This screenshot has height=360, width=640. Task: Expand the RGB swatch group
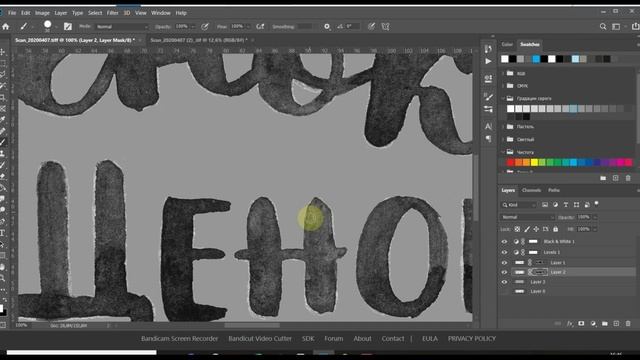click(503, 73)
